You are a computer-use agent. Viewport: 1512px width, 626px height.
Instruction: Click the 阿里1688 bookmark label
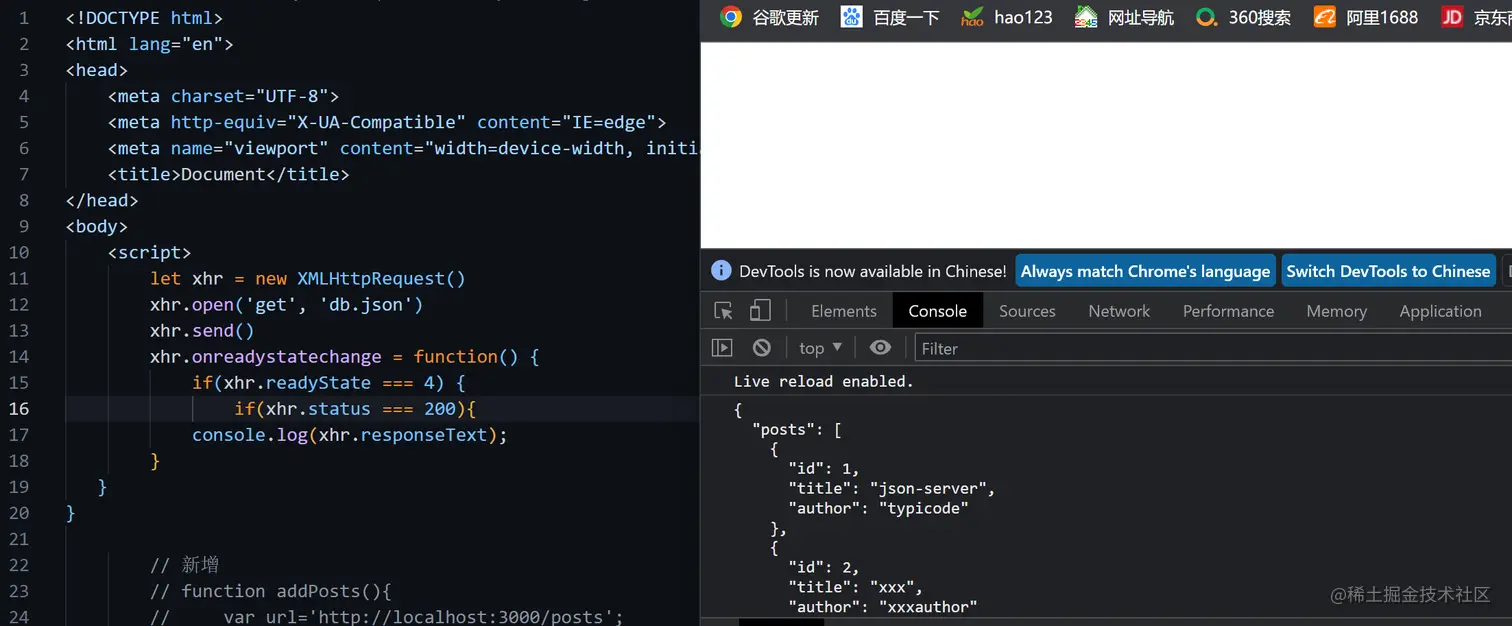(1382, 17)
